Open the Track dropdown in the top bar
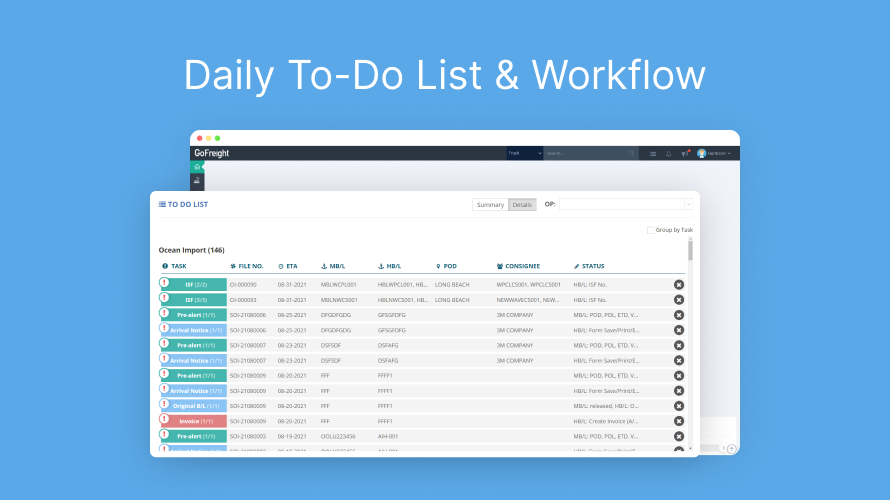 pos(524,153)
